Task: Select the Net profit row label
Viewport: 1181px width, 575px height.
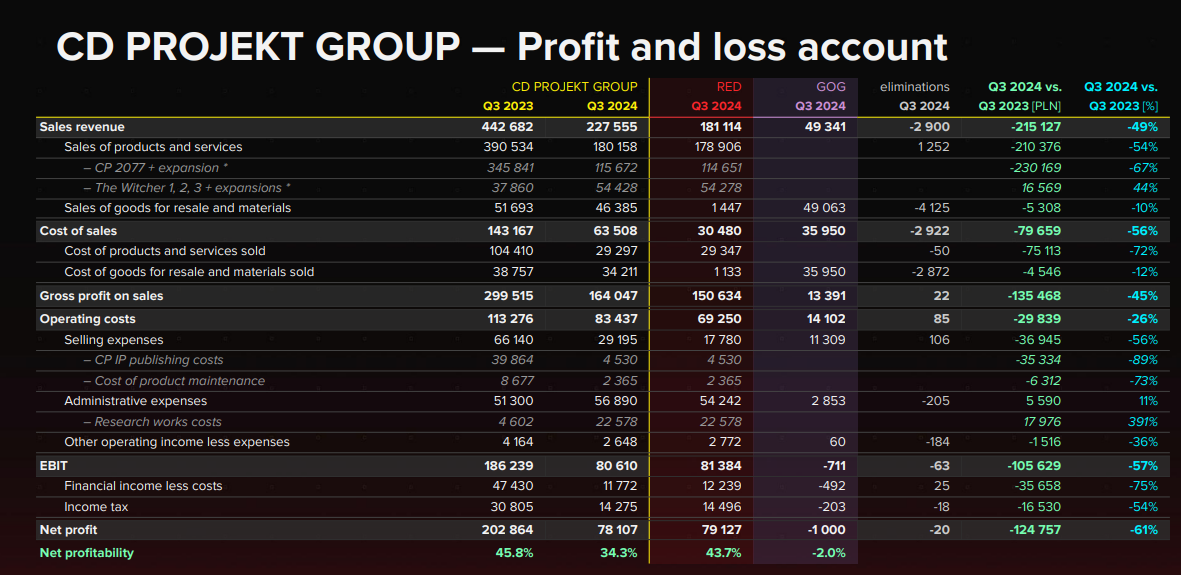Action: [x=68, y=530]
